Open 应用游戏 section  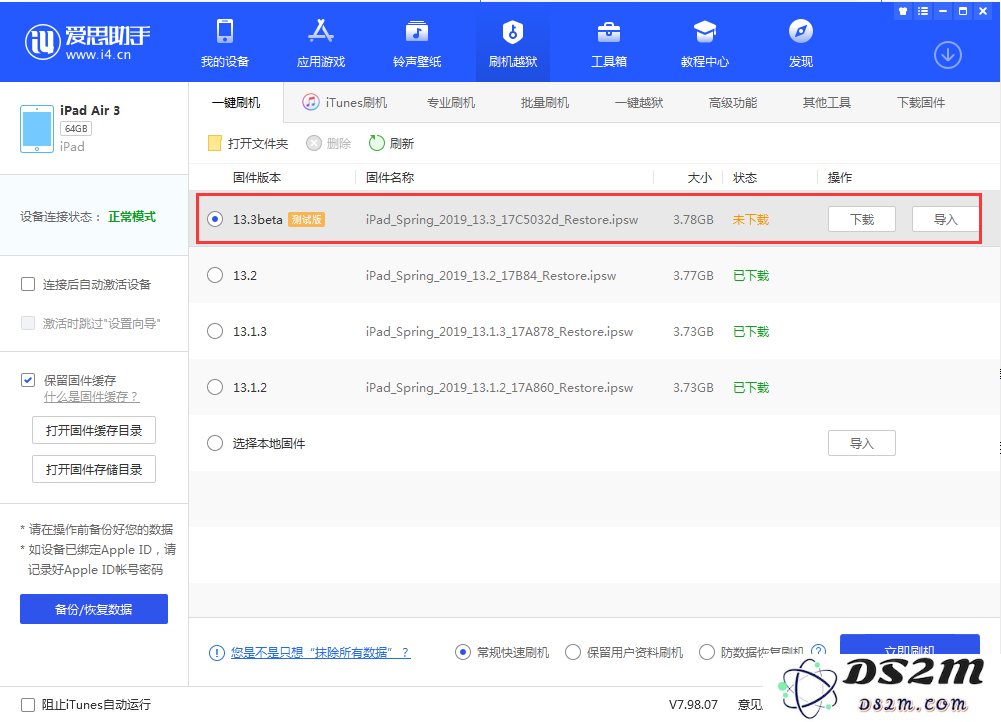320,43
